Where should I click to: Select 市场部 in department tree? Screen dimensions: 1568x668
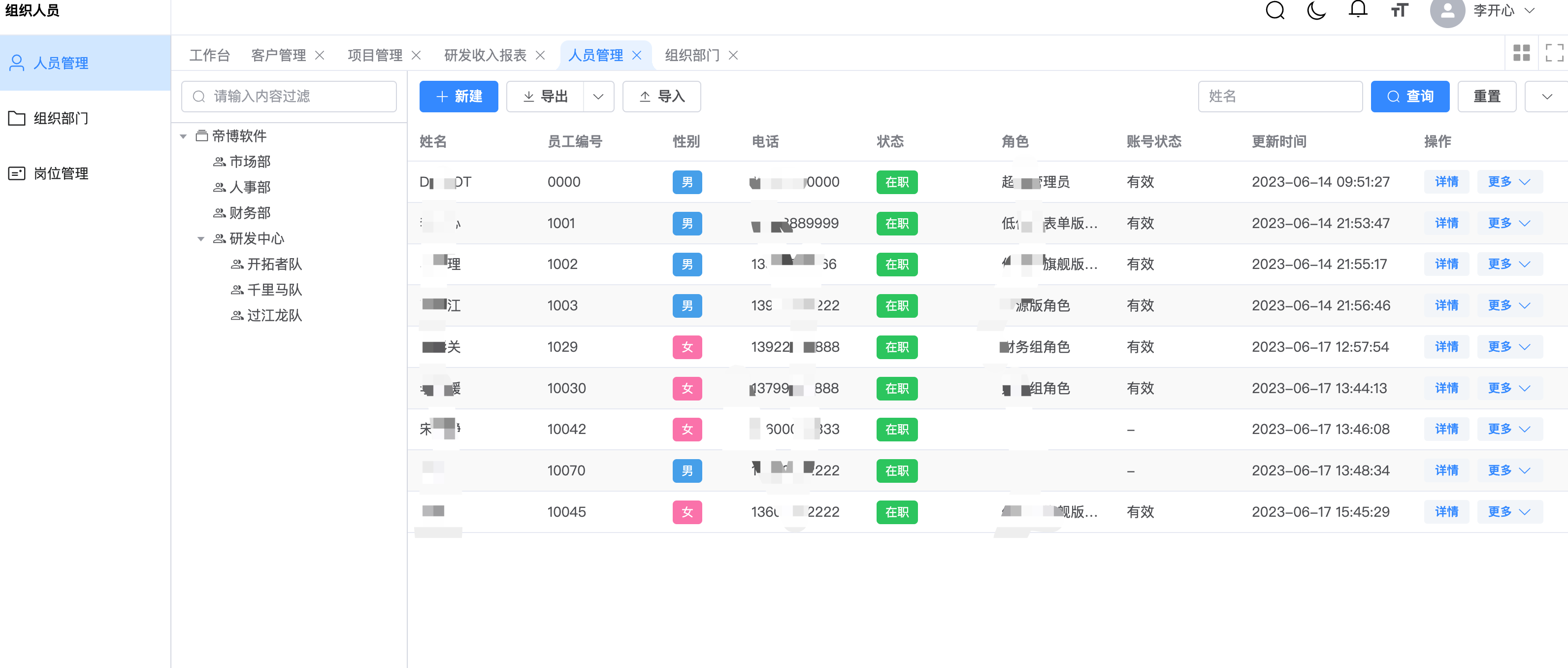pos(250,162)
